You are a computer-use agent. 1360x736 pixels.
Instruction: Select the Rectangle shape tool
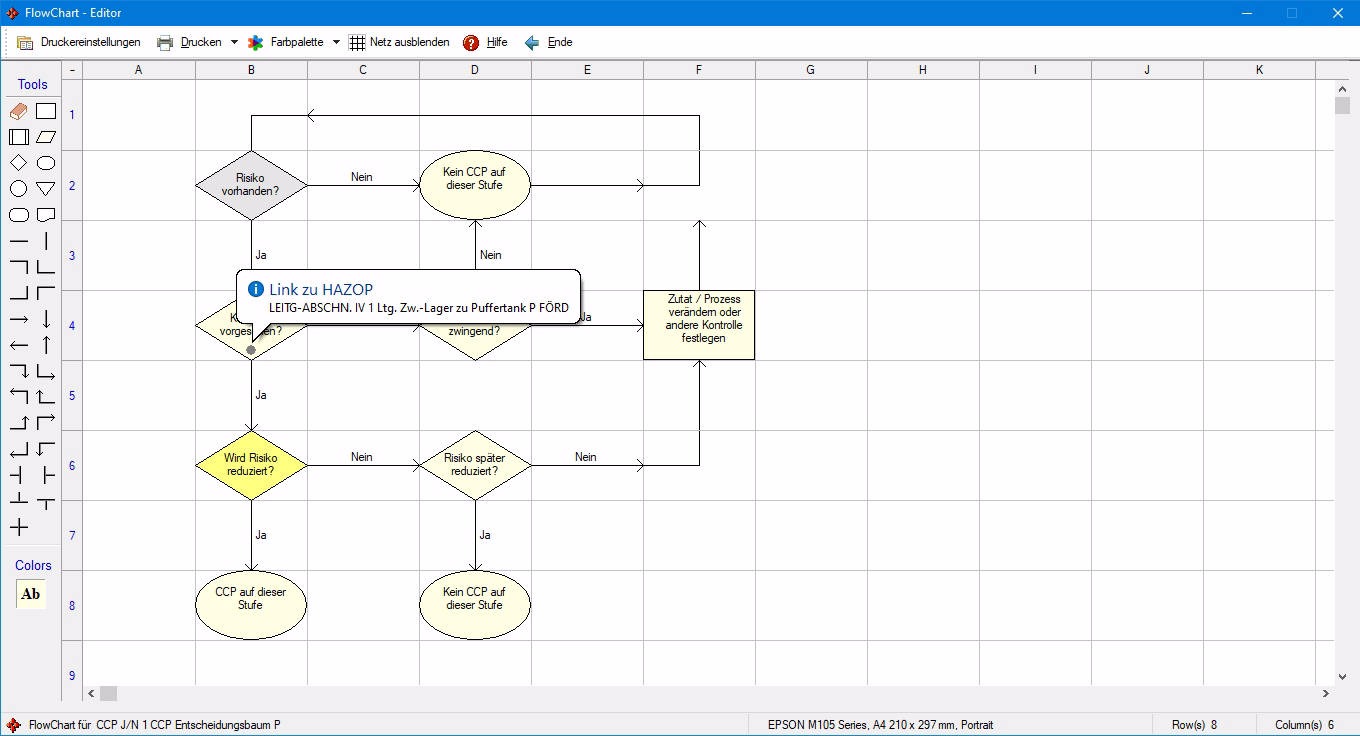pyautogui.click(x=46, y=111)
